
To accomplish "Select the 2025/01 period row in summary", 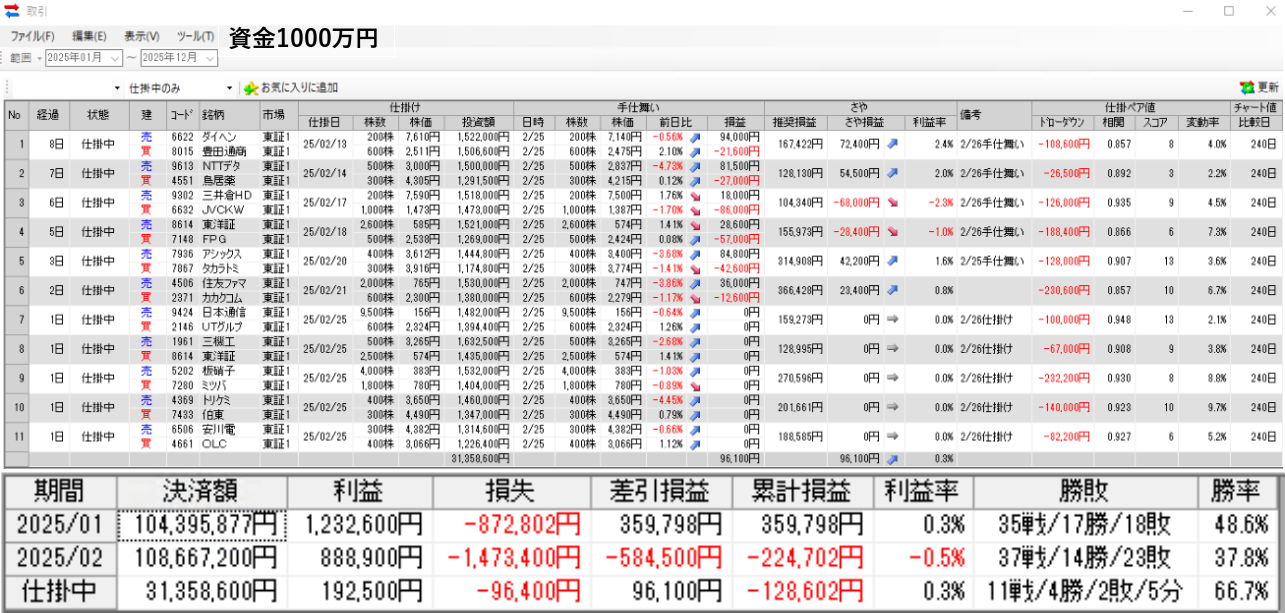I will pyautogui.click(x=59, y=524).
